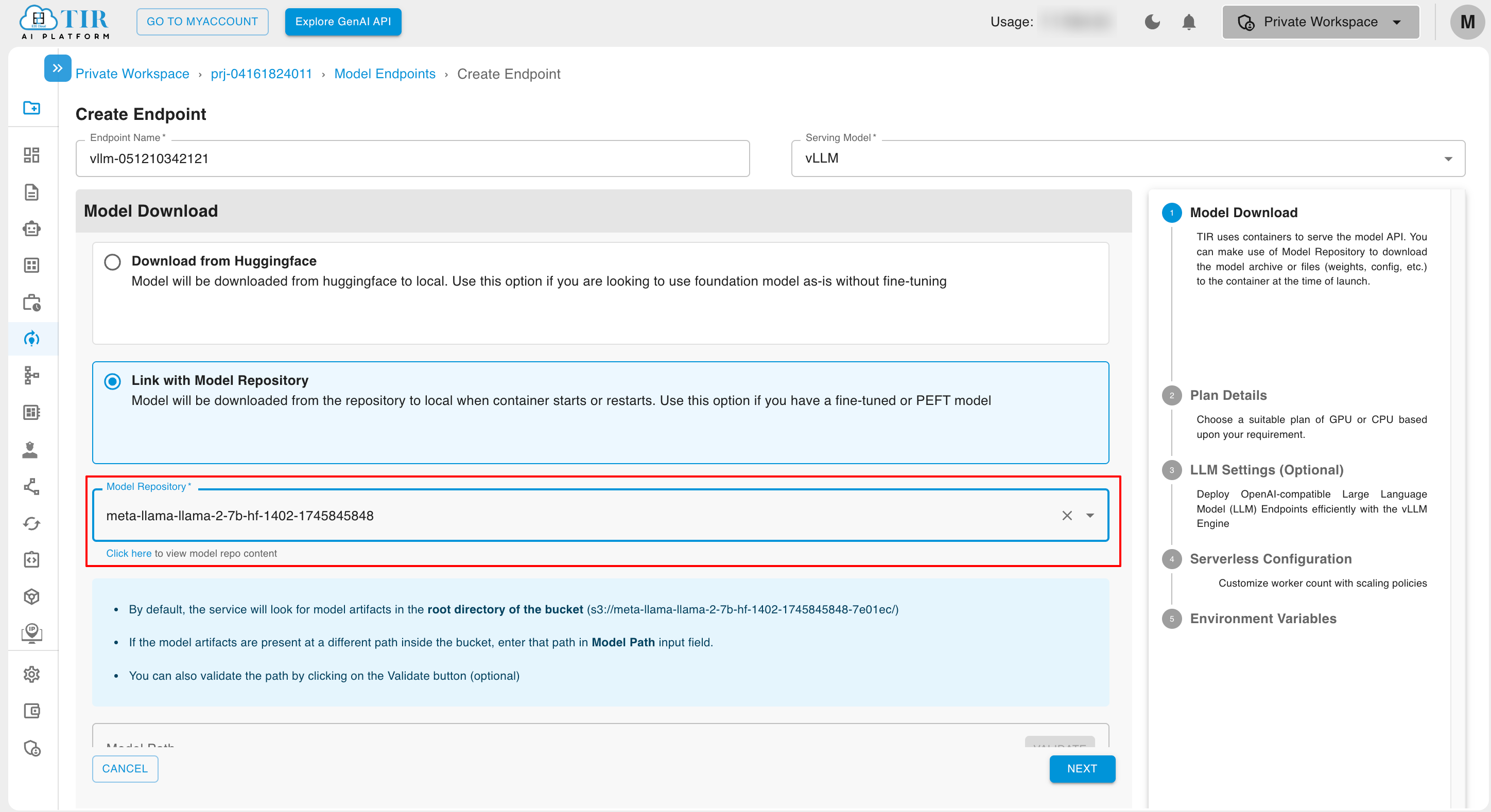Toggle dark mode with moon icon
The image size is (1491, 812).
tap(1152, 22)
